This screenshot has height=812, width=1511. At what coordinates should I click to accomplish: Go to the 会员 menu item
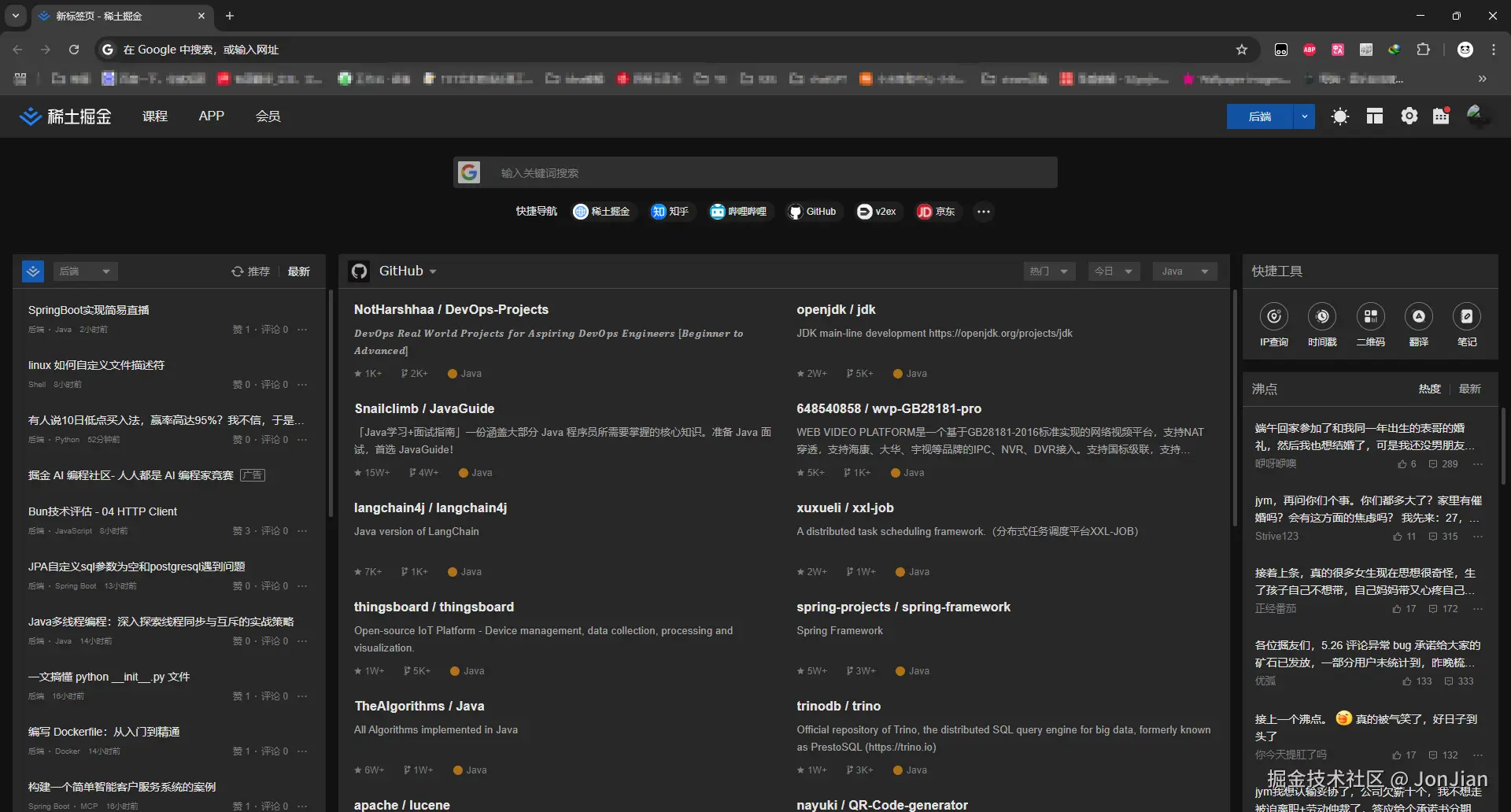[x=268, y=116]
